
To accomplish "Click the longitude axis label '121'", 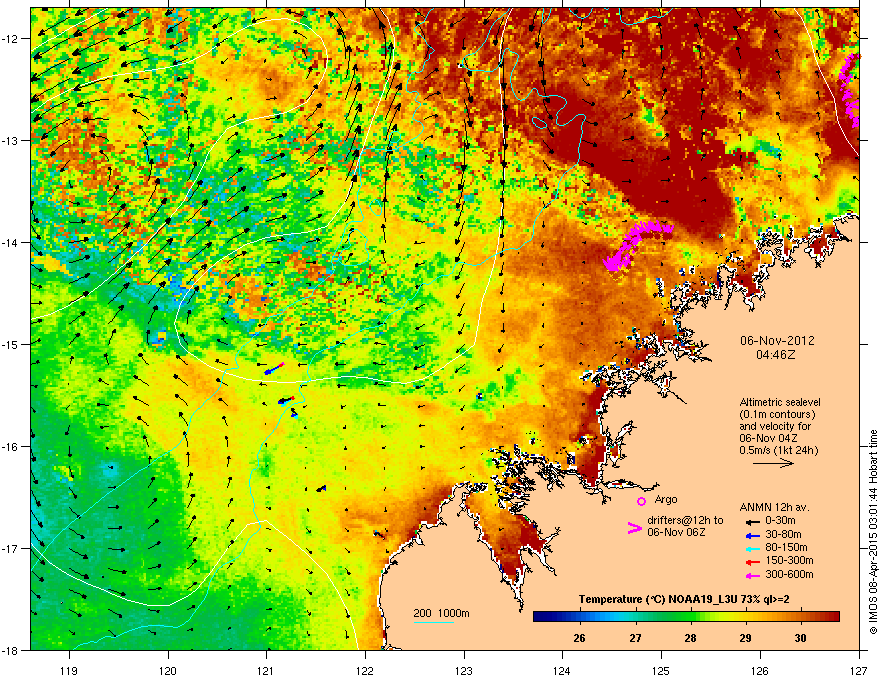I will click(266, 670).
